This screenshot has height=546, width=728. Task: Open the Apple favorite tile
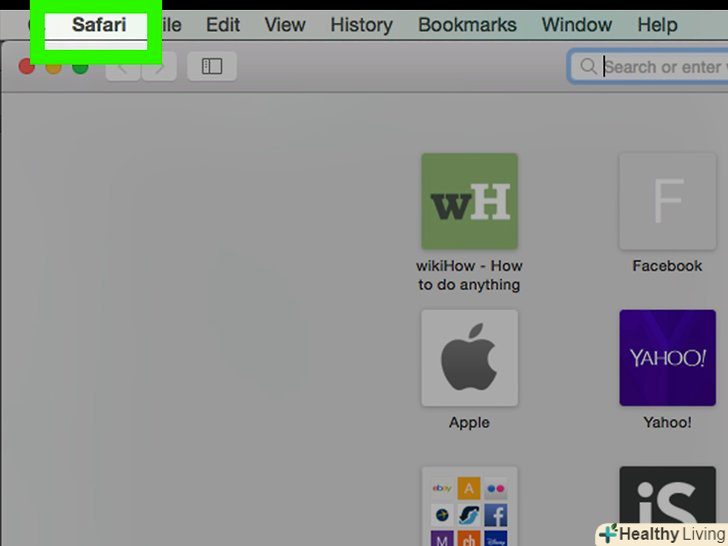(x=469, y=358)
